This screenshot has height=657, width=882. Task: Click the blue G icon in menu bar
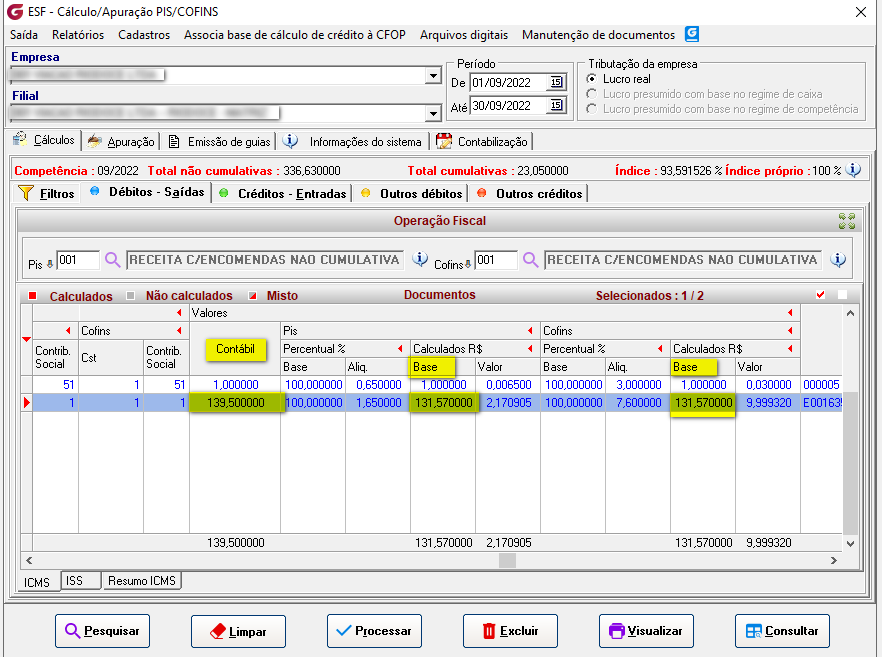pos(692,34)
